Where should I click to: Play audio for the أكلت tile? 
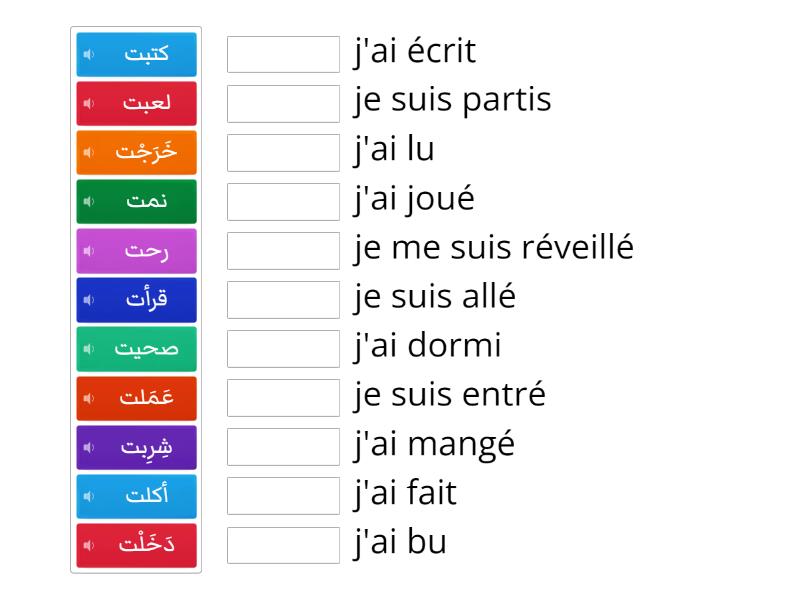pyautogui.click(x=89, y=495)
